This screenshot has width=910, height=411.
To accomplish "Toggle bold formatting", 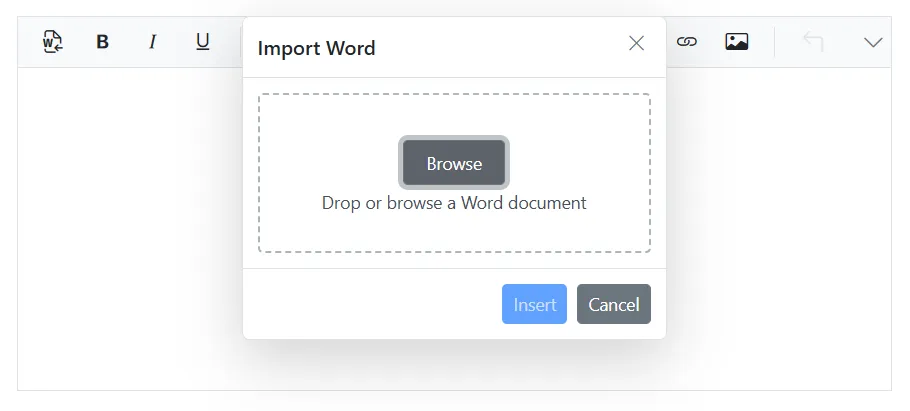I will click(103, 42).
